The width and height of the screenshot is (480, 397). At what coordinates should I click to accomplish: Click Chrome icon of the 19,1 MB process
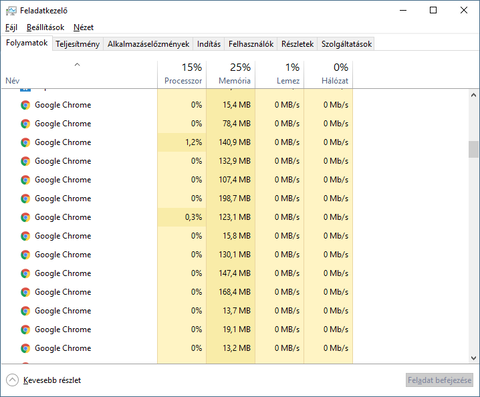[25, 330]
